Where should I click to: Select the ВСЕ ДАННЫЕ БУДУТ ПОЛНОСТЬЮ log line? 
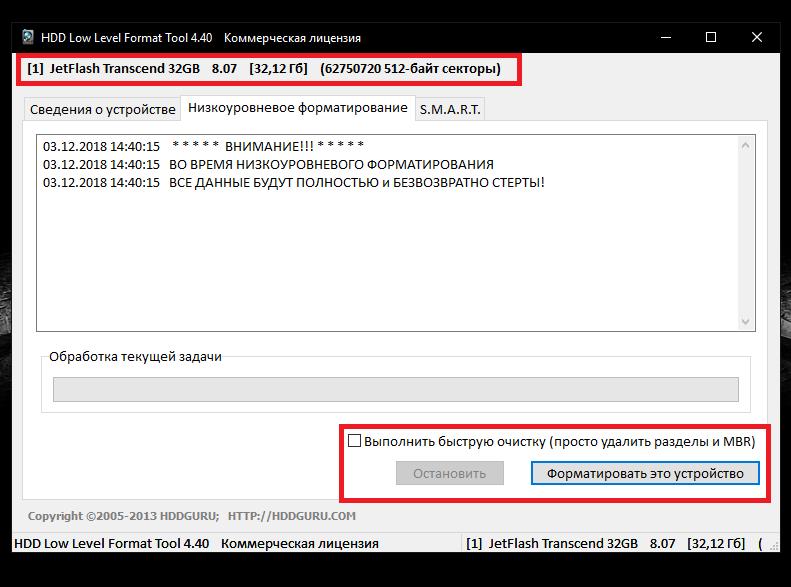pos(294,183)
